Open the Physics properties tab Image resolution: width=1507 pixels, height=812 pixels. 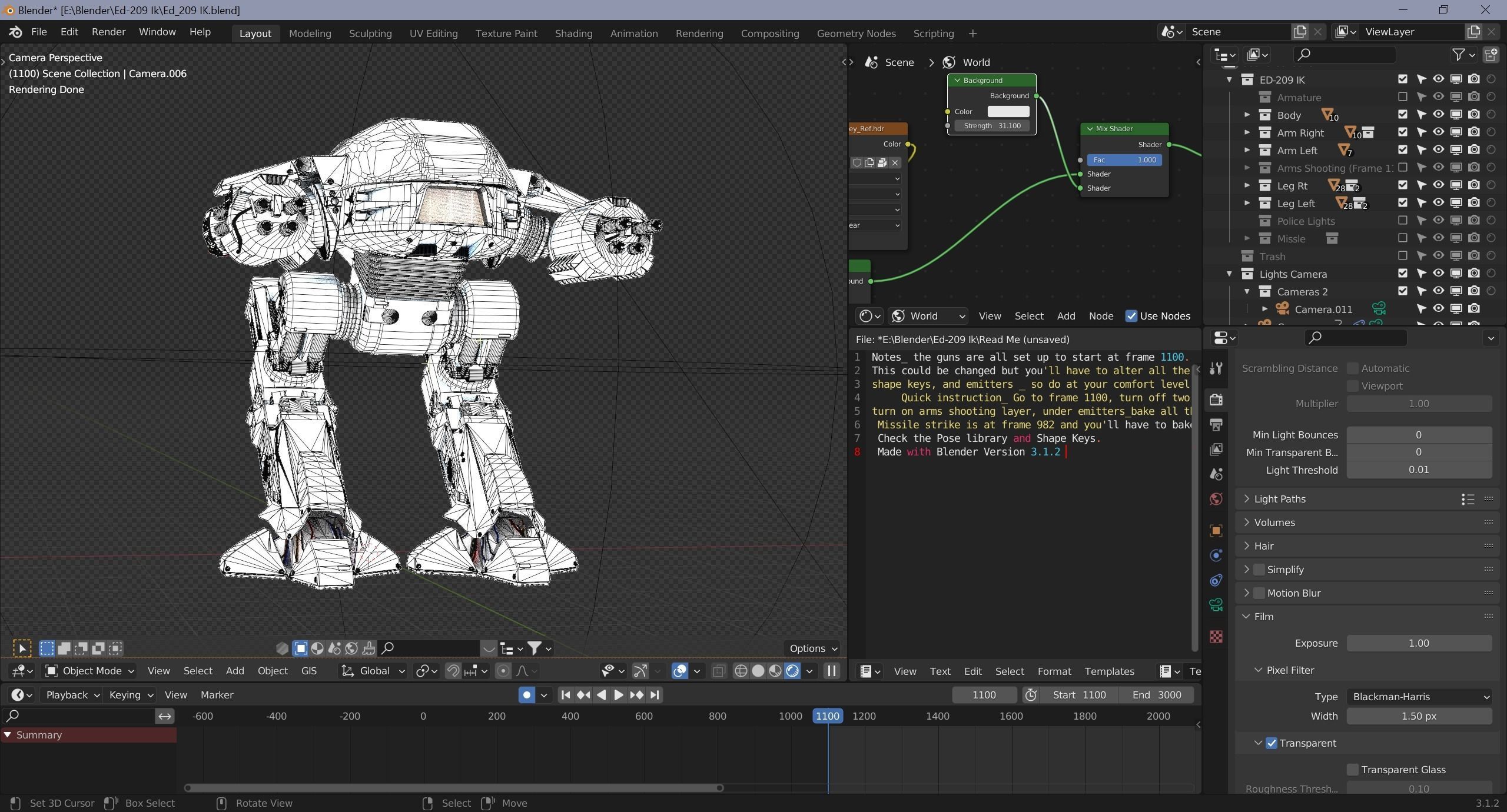pos(1216,555)
